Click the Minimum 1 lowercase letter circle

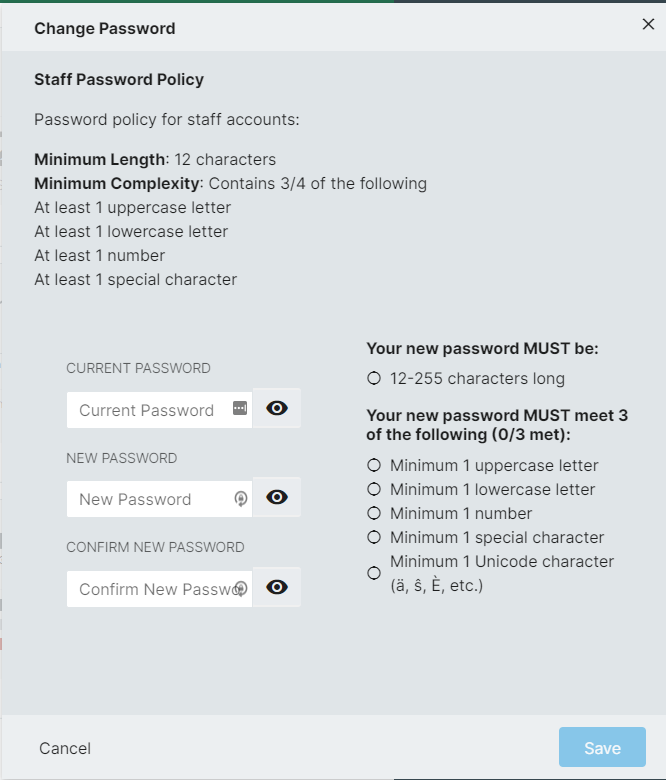pos(374,489)
